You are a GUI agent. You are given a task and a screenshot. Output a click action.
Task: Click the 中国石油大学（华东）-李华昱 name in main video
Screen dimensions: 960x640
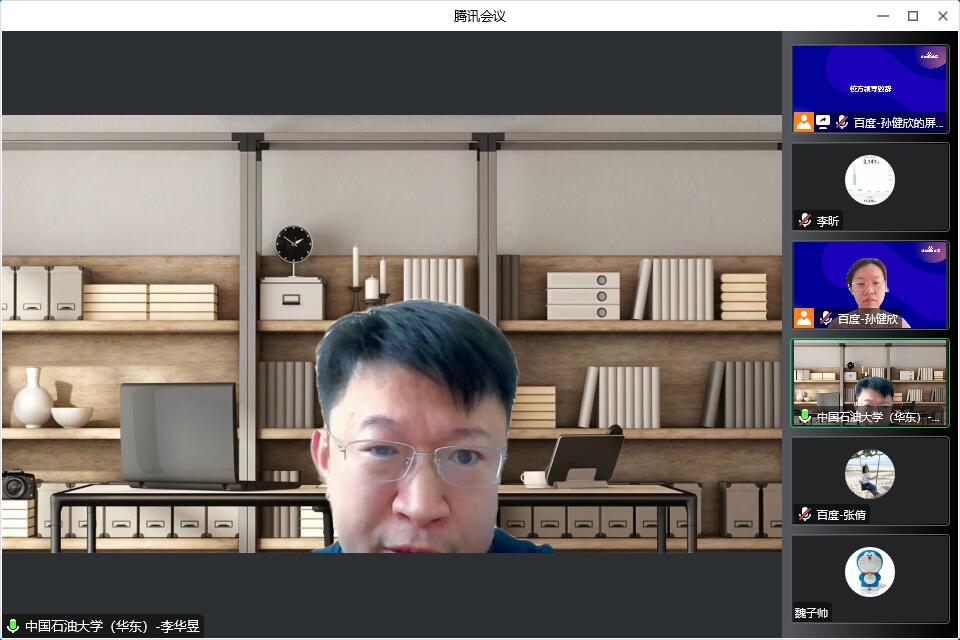pyautogui.click(x=112, y=627)
